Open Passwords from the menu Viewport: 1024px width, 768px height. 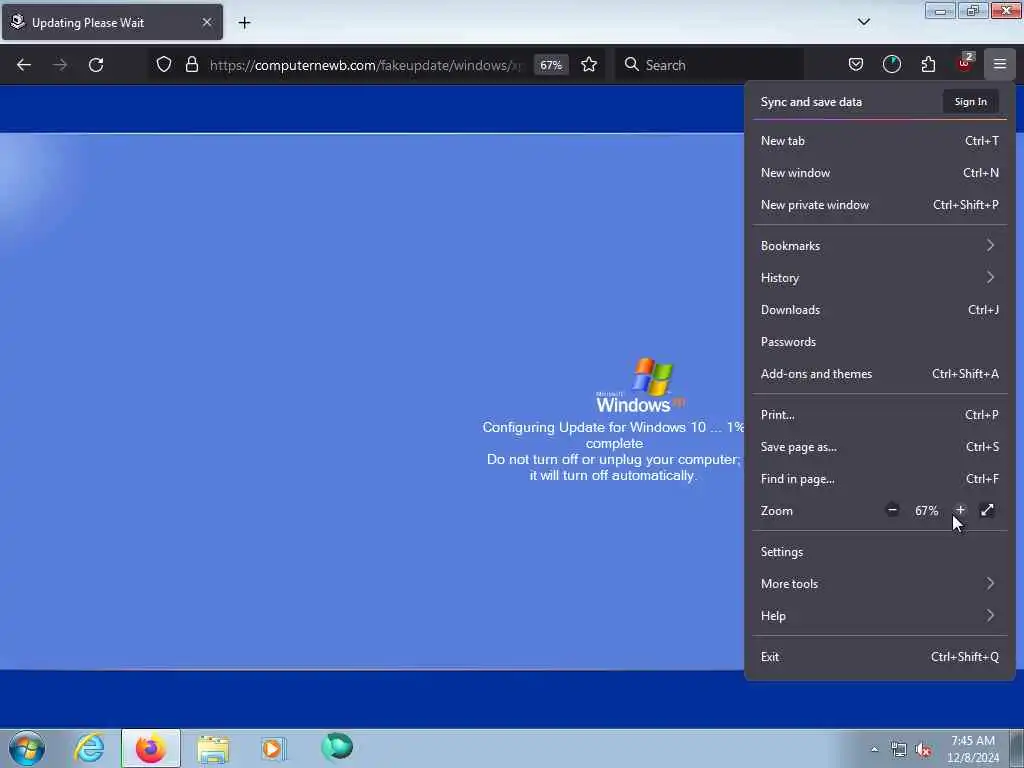(x=880, y=342)
